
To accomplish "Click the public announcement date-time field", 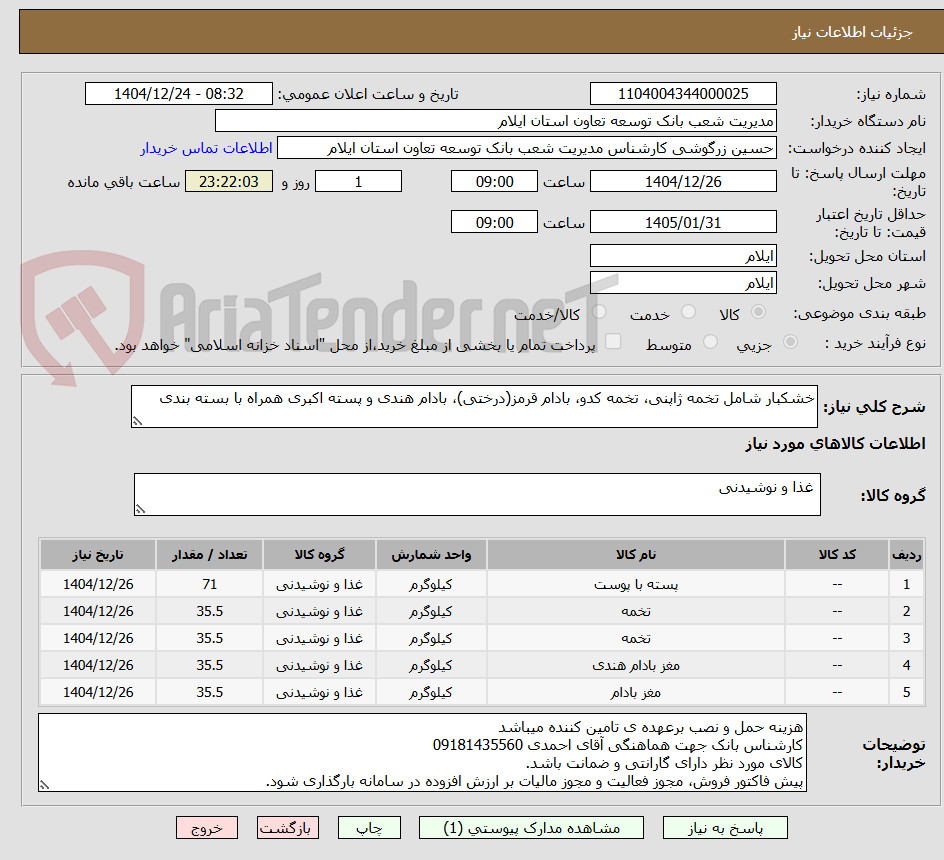I will click(179, 94).
